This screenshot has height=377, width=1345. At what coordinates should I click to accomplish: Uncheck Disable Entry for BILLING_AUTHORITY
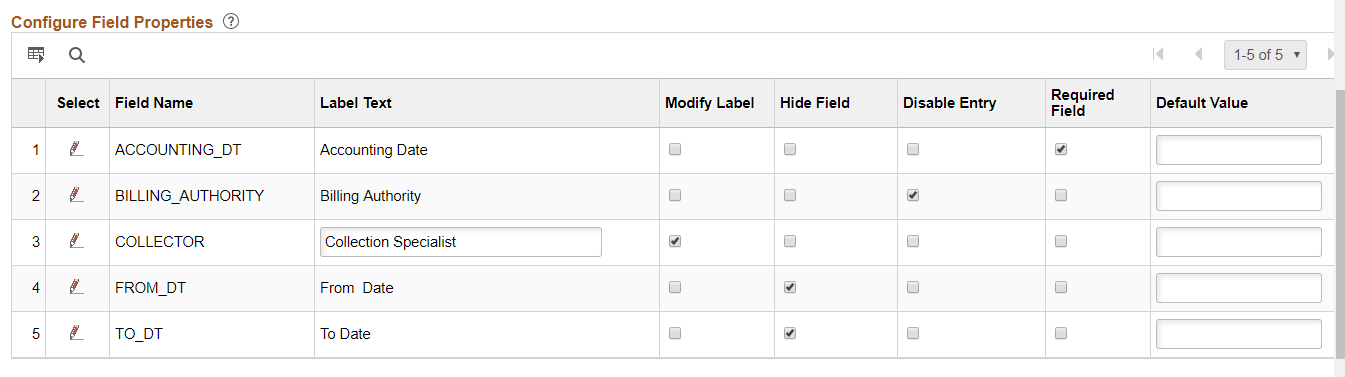(913, 195)
